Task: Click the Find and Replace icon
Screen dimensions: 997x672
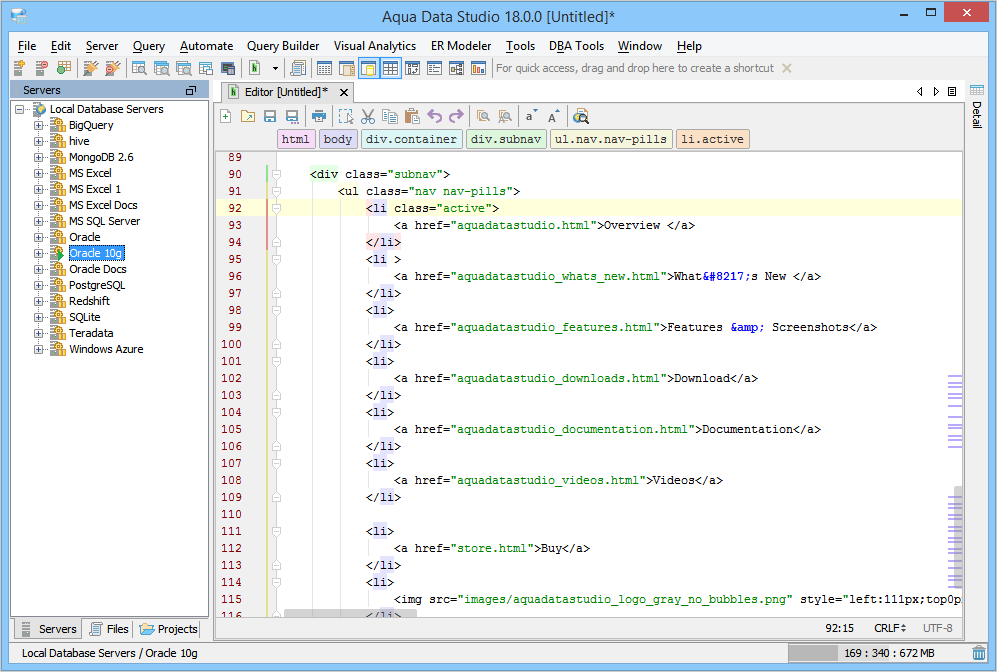Action: click(505, 116)
